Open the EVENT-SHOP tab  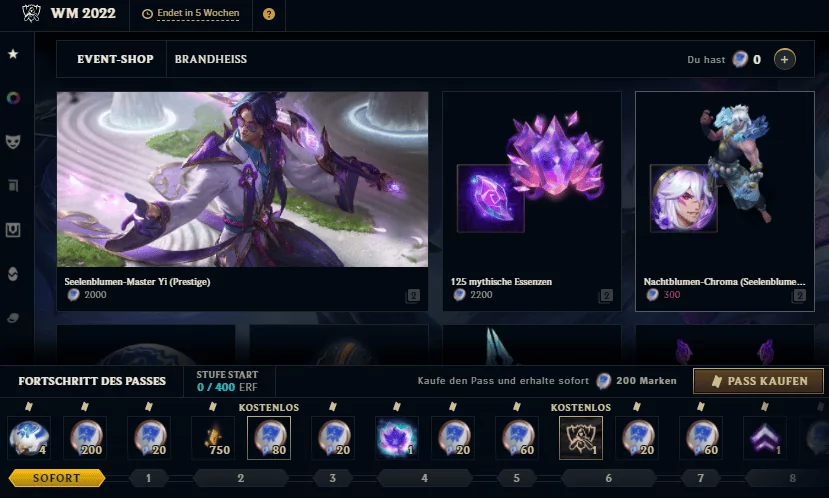click(115, 59)
